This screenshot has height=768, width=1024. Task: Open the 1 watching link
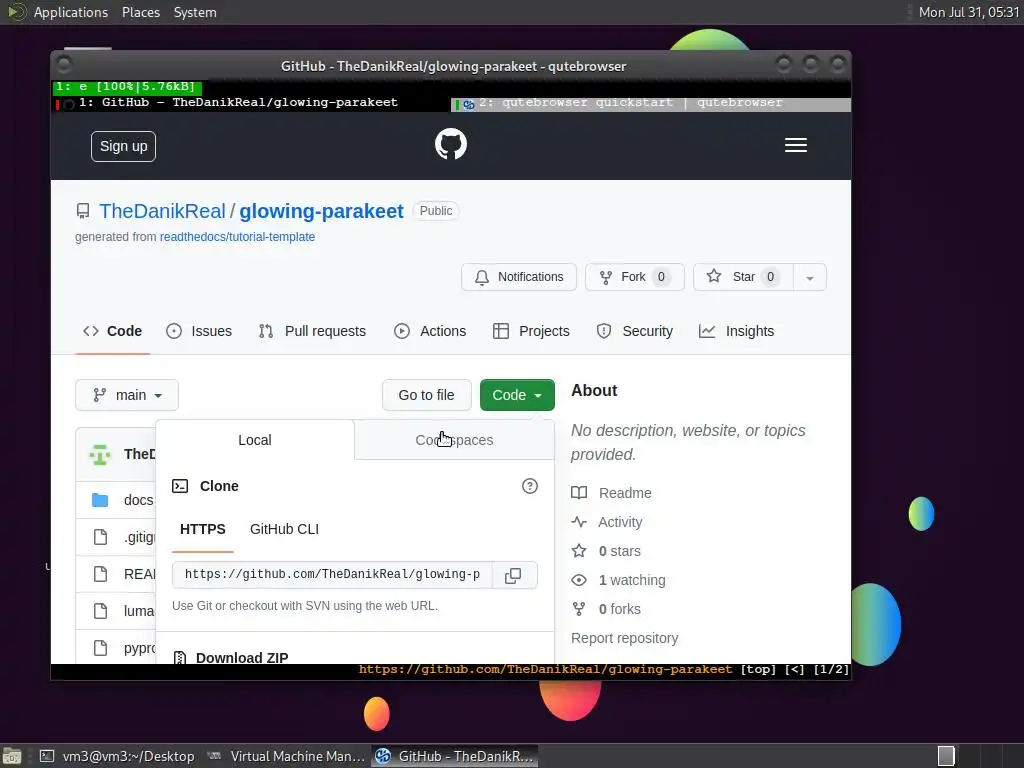click(632, 580)
